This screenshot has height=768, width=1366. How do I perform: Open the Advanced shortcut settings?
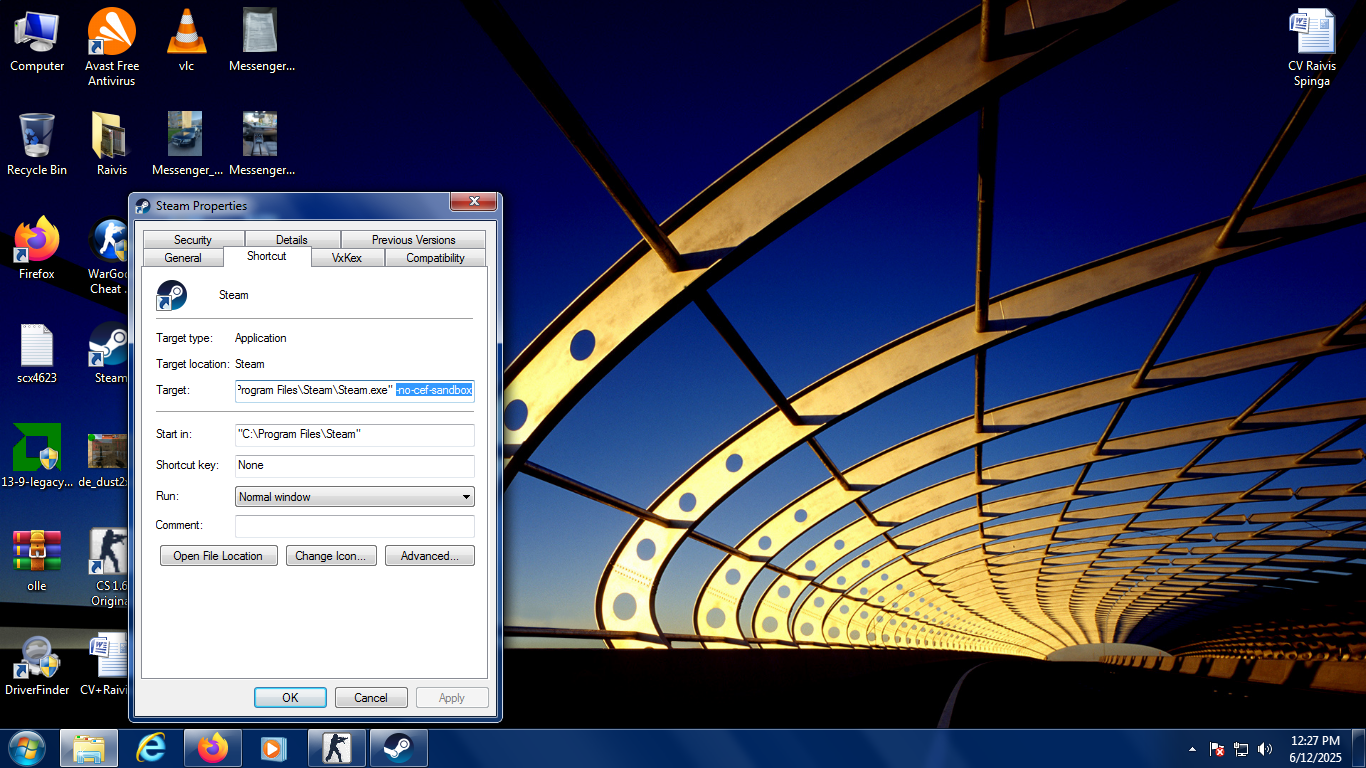click(430, 556)
